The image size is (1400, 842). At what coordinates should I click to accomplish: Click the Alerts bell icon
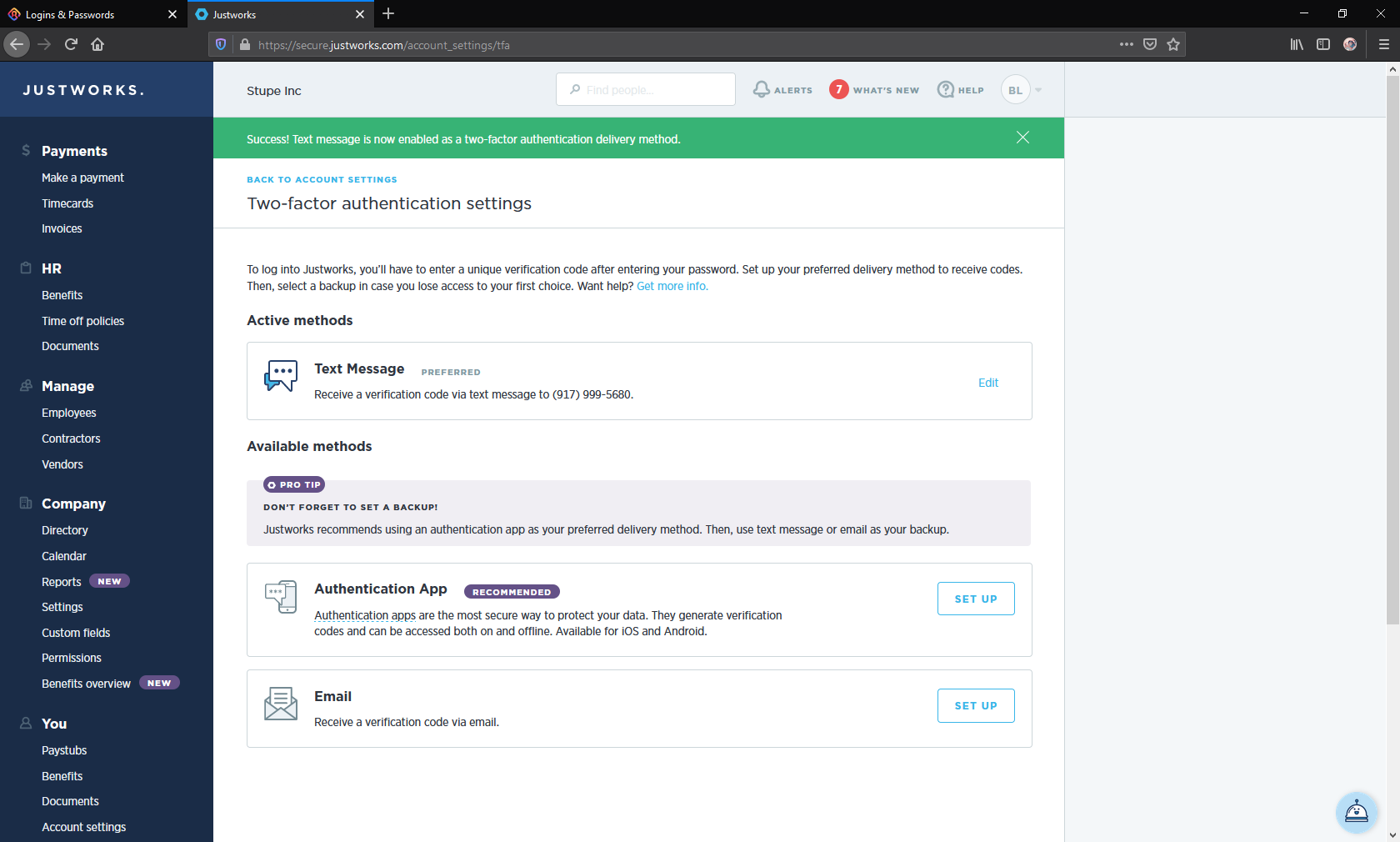(x=761, y=89)
